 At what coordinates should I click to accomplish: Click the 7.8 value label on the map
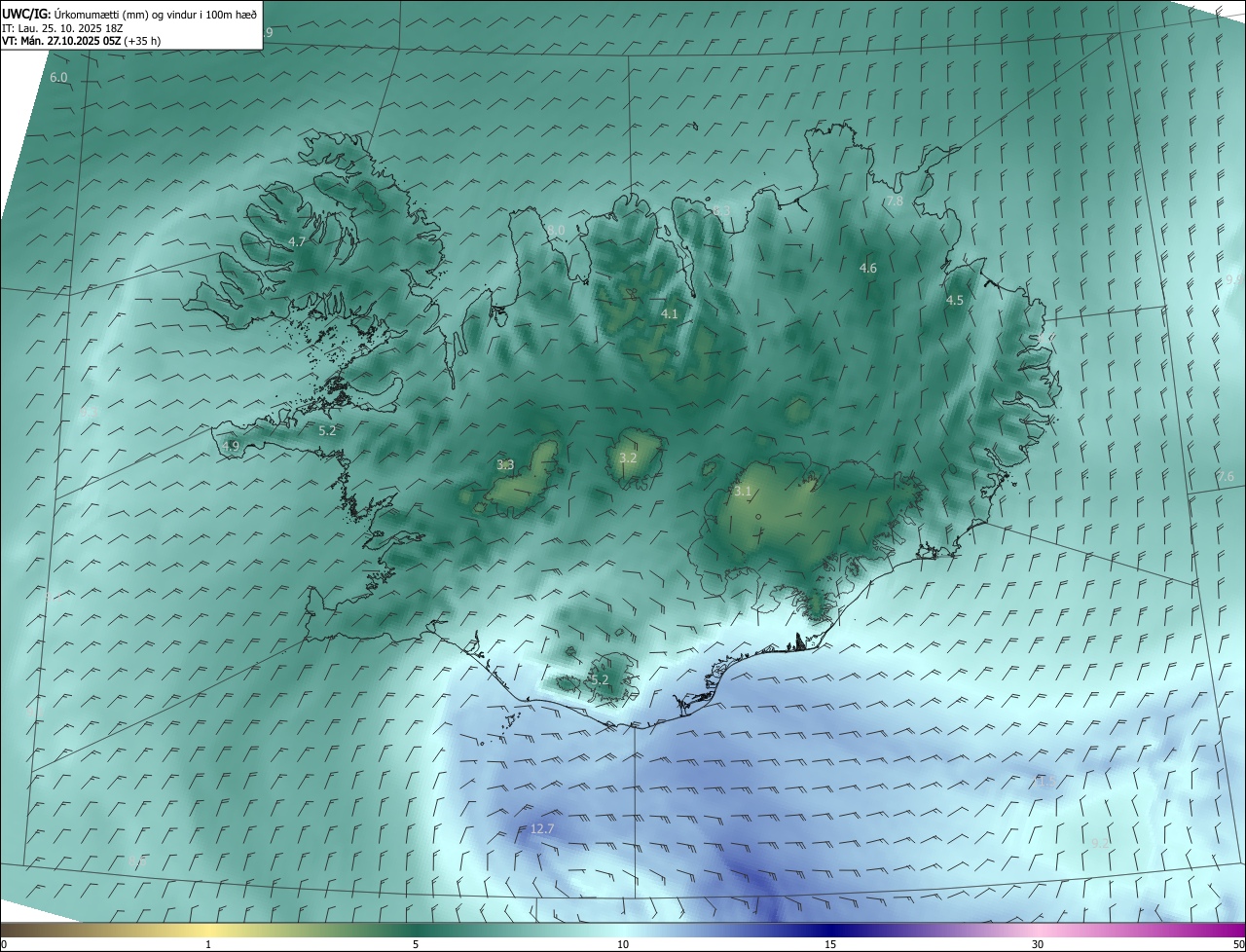click(894, 201)
